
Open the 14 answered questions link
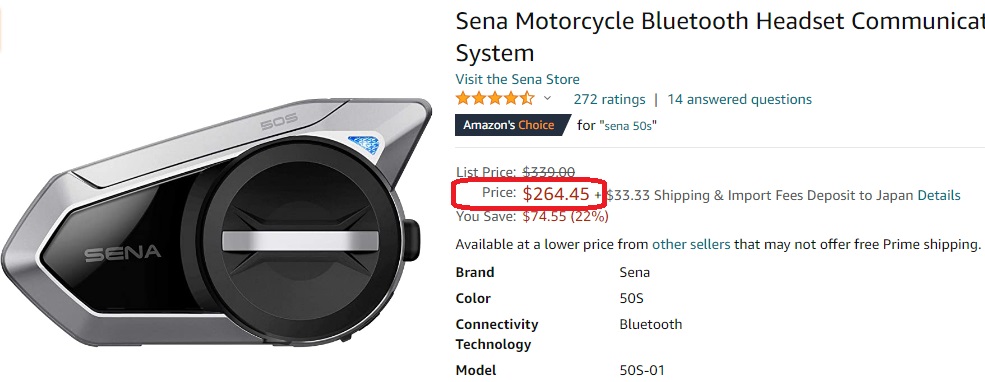pyautogui.click(x=739, y=99)
